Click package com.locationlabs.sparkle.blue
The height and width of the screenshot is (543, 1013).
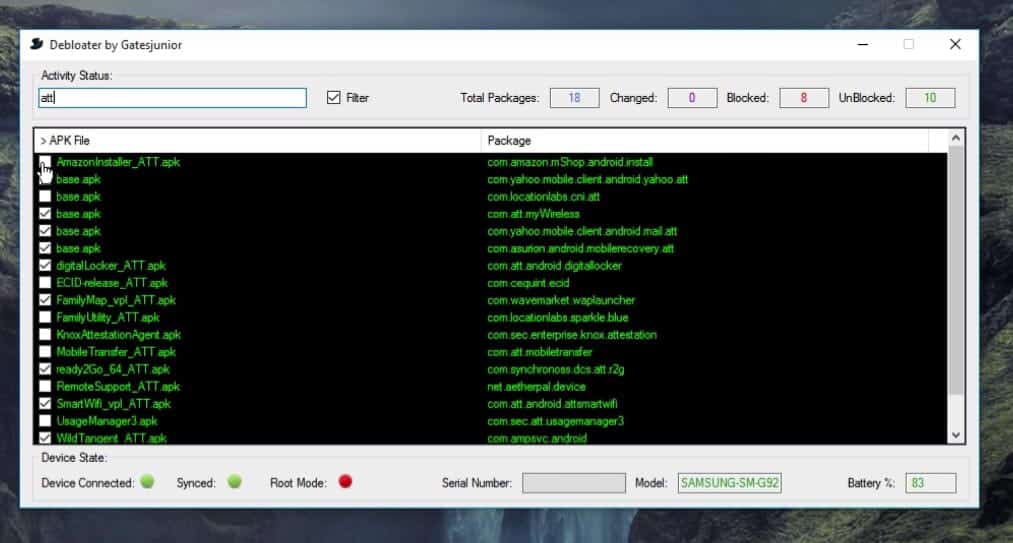click(x=558, y=317)
